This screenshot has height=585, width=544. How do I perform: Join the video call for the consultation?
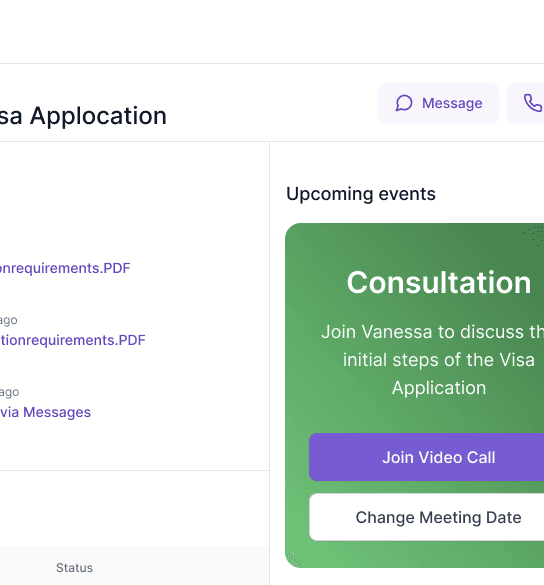click(x=426, y=457)
